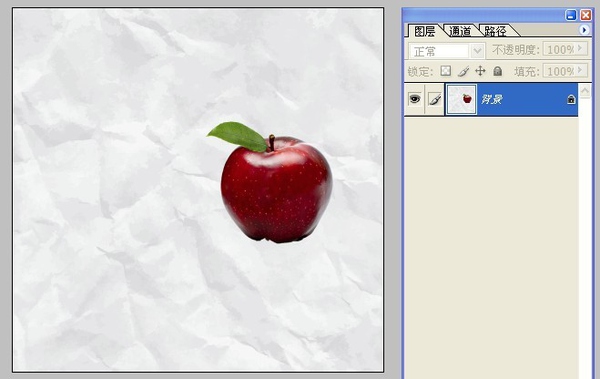Open the 不透明度 100% slider arrow
The width and height of the screenshot is (600, 379).
pos(580,49)
